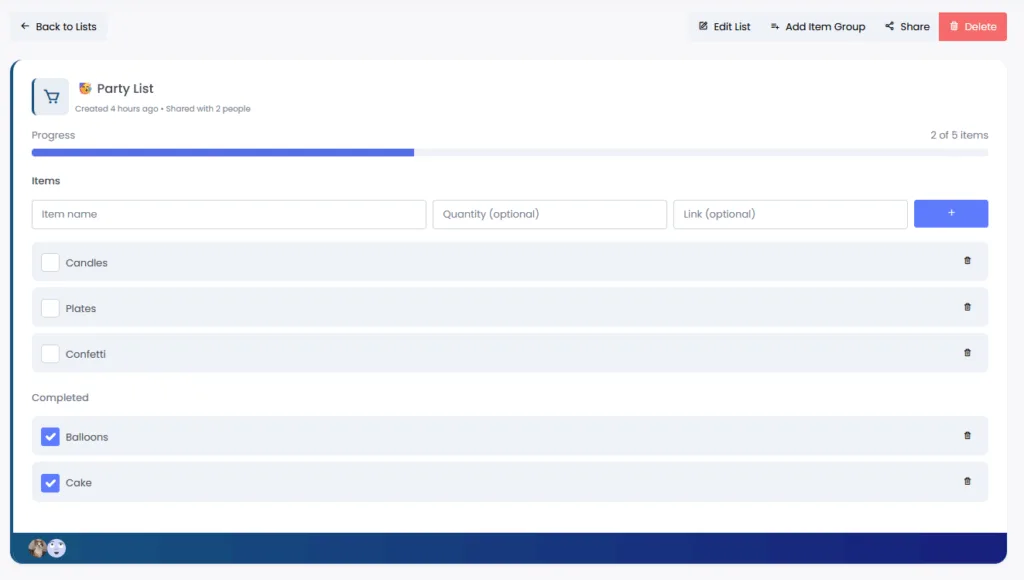
Task: Click Add Item Group button
Action: [818, 27]
